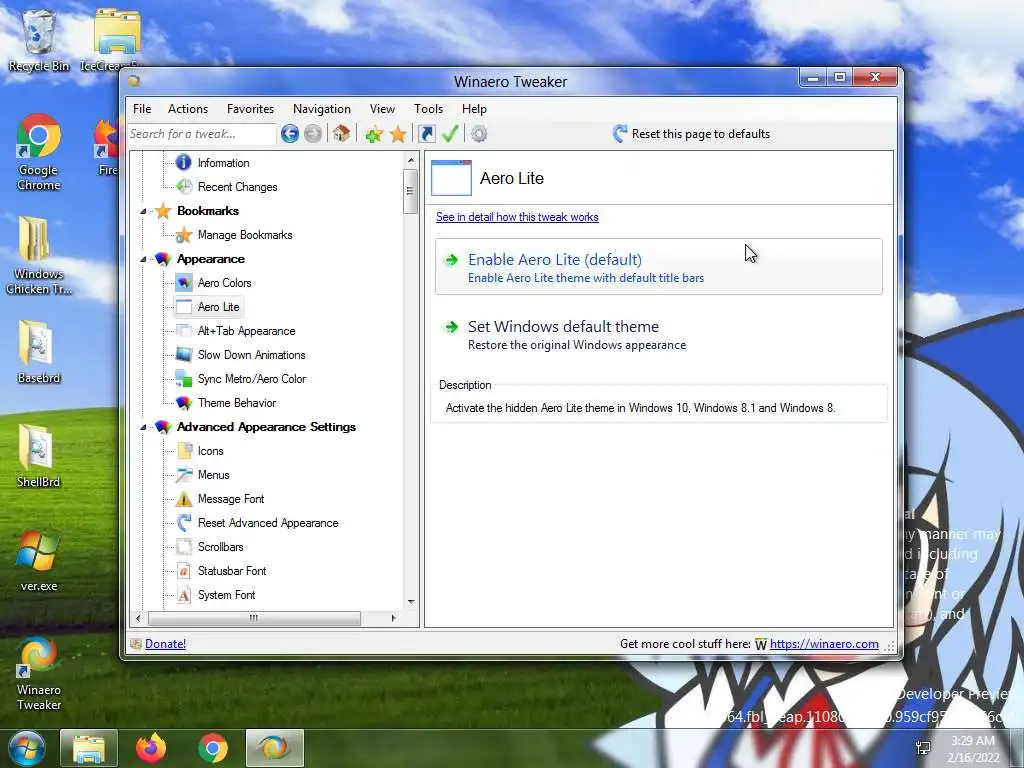Open the Navigation menu
1024x768 pixels.
tap(322, 109)
